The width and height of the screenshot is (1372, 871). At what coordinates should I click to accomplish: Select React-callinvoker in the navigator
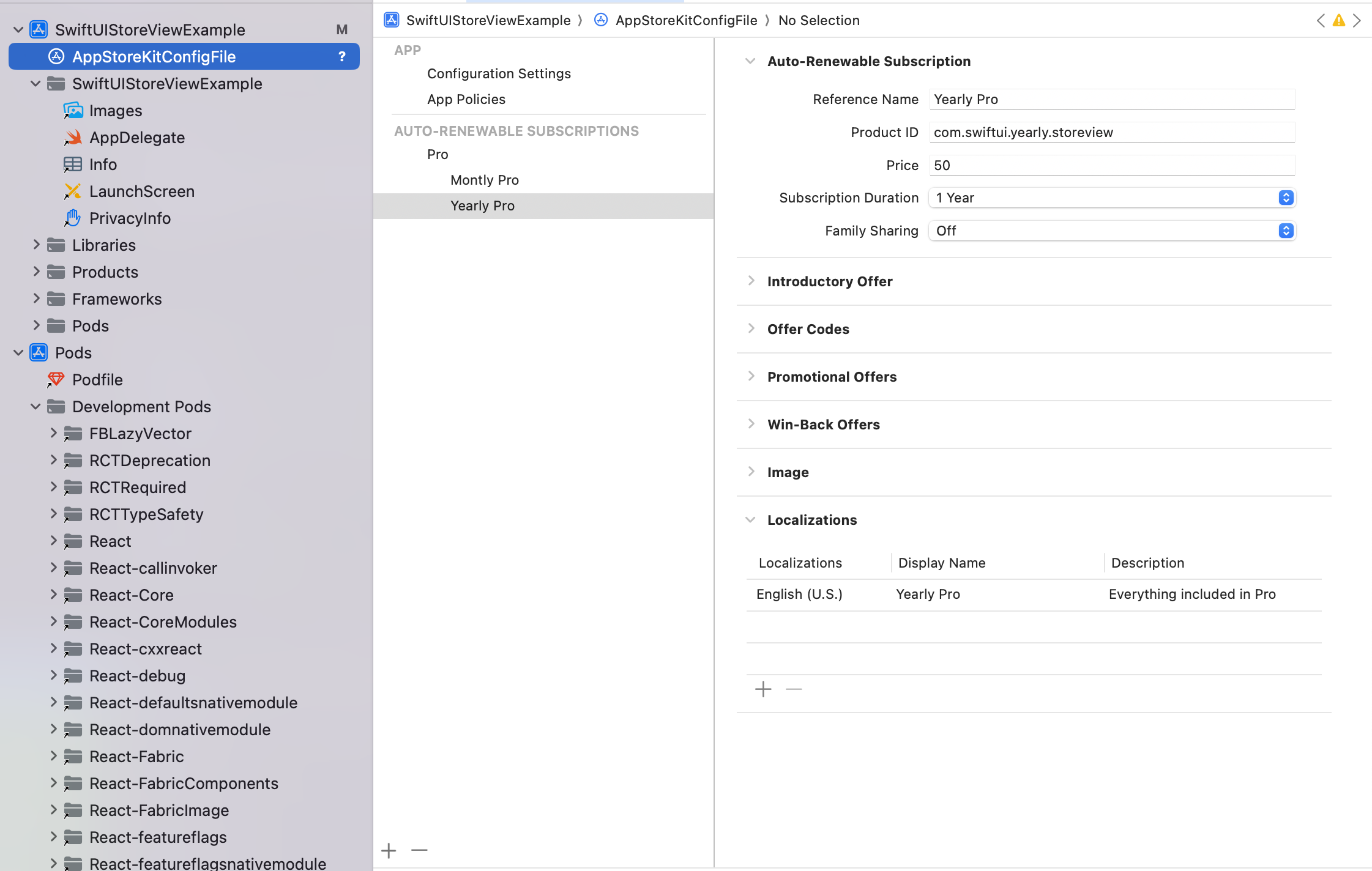[153, 568]
